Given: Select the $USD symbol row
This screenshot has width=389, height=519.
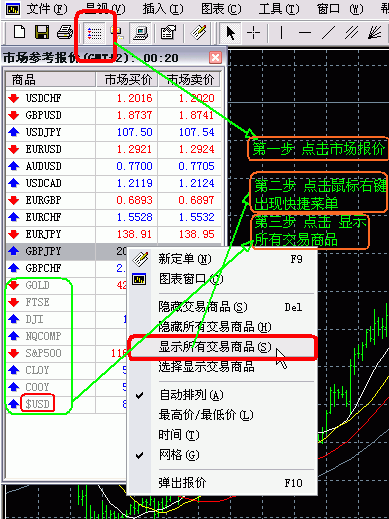Looking at the screenshot, I should [x=67, y=404].
